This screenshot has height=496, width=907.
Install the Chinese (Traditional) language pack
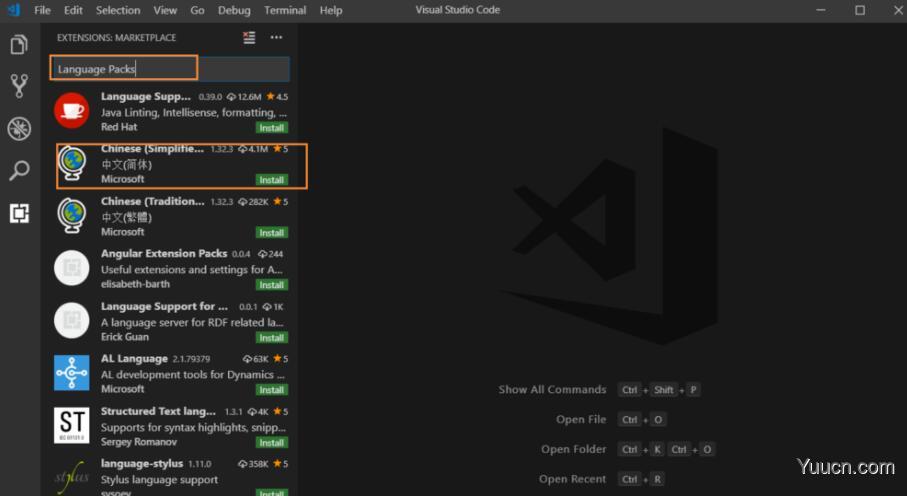[271, 233]
